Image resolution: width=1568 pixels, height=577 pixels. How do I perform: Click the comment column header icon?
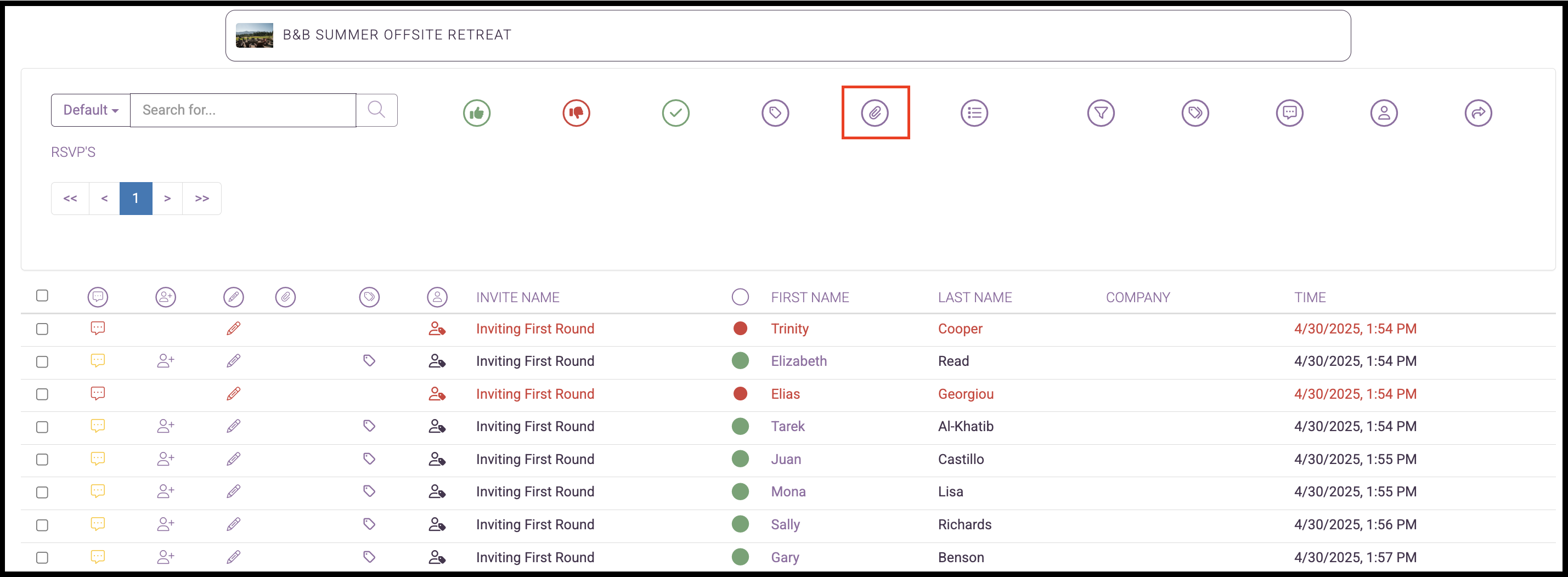point(98,297)
